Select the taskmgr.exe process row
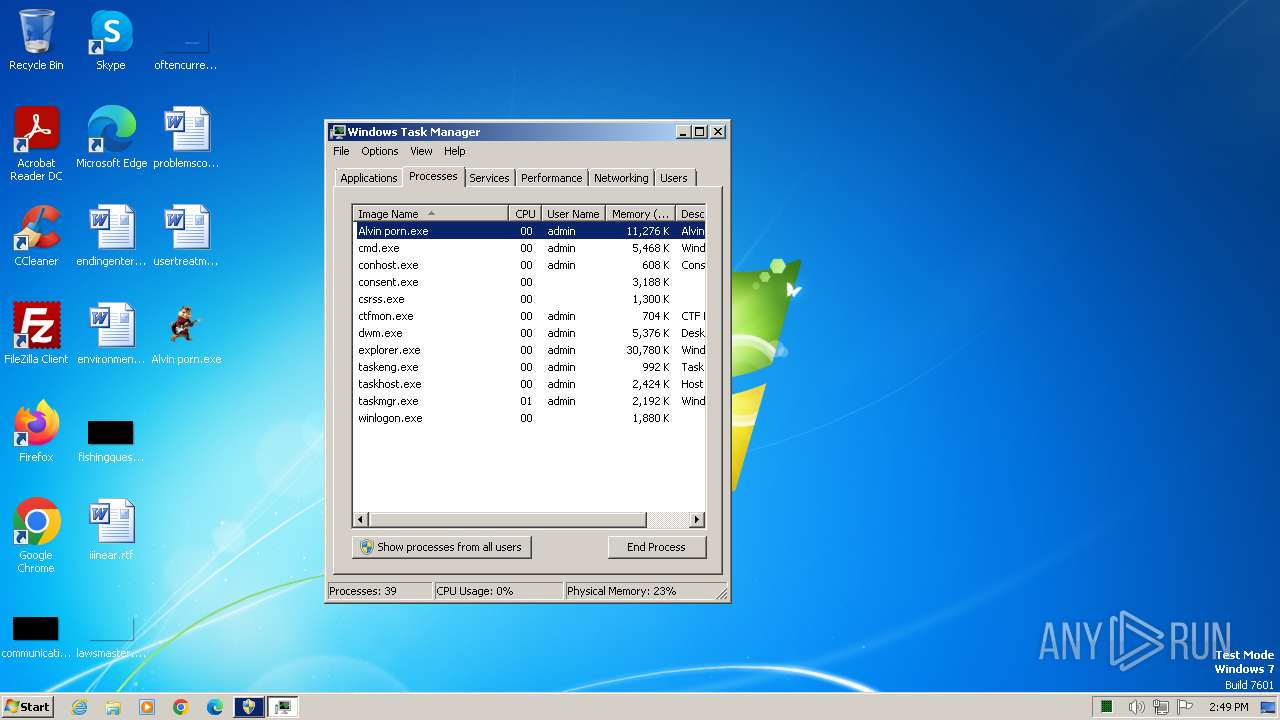Screen dimensions: 1280x720 point(530,401)
